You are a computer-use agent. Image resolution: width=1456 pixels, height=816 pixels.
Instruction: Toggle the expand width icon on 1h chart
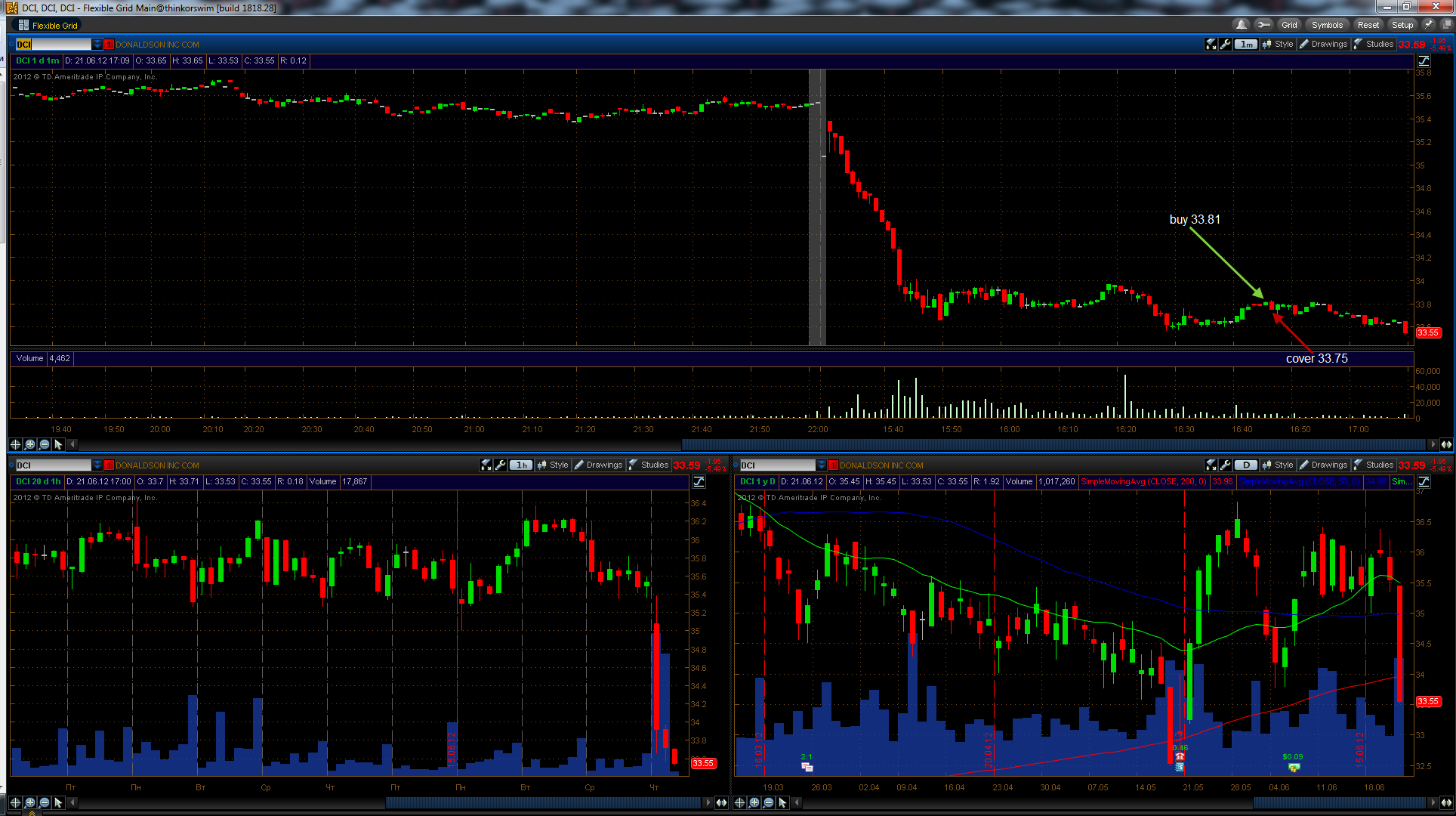tap(721, 802)
